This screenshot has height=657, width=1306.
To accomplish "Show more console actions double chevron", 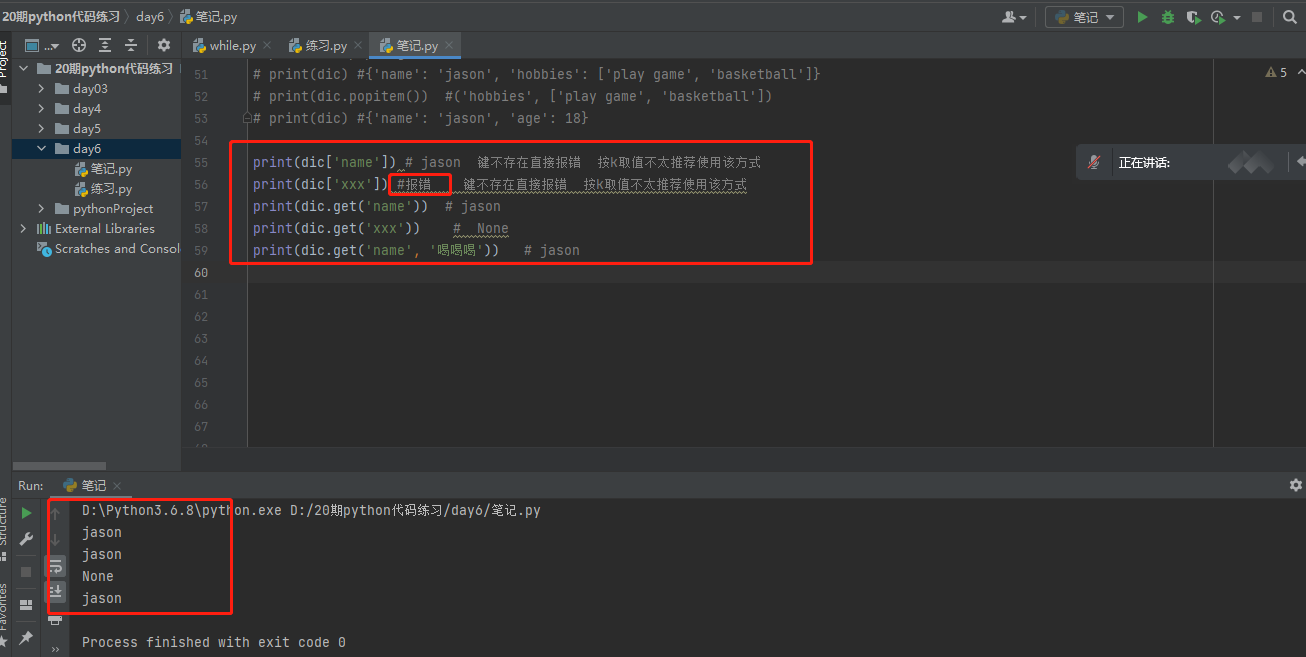I will click(55, 649).
